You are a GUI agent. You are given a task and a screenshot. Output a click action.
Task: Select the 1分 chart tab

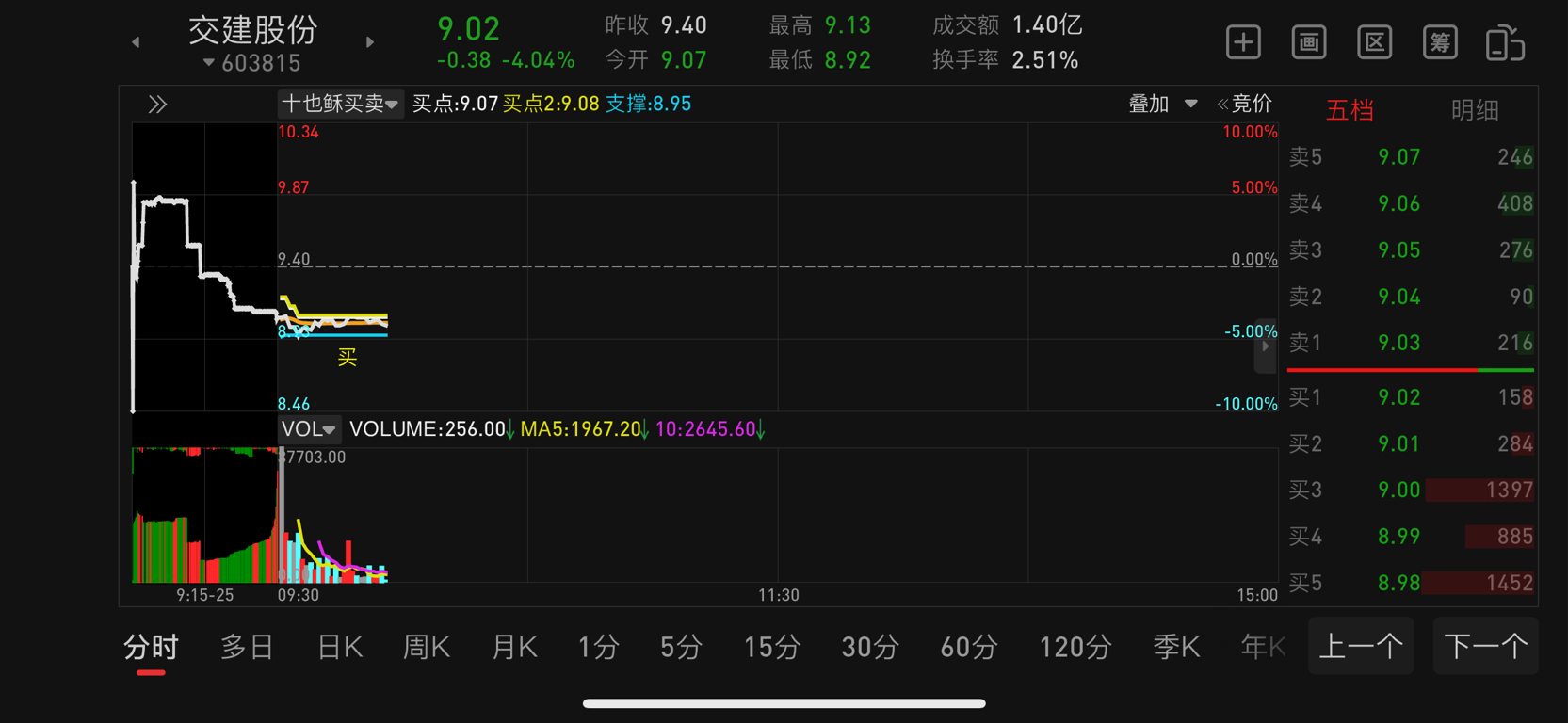tap(599, 648)
